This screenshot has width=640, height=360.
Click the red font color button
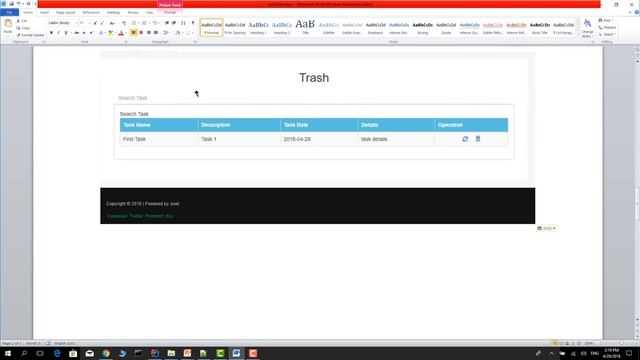121,33
